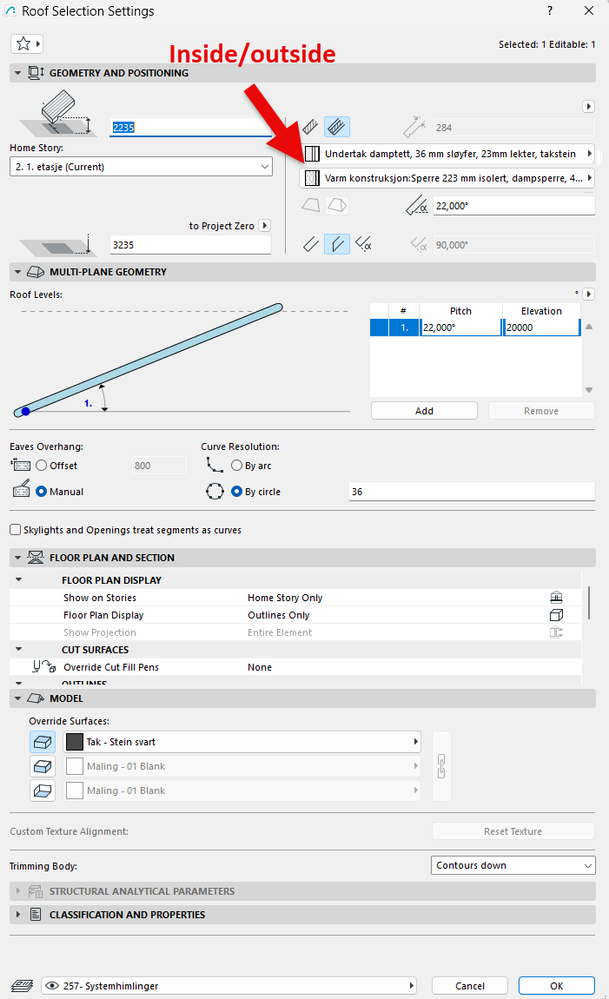The height and width of the screenshot is (999, 609).
Task: Open the Trimming Body Contours down dropdown
Action: [x=513, y=865]
